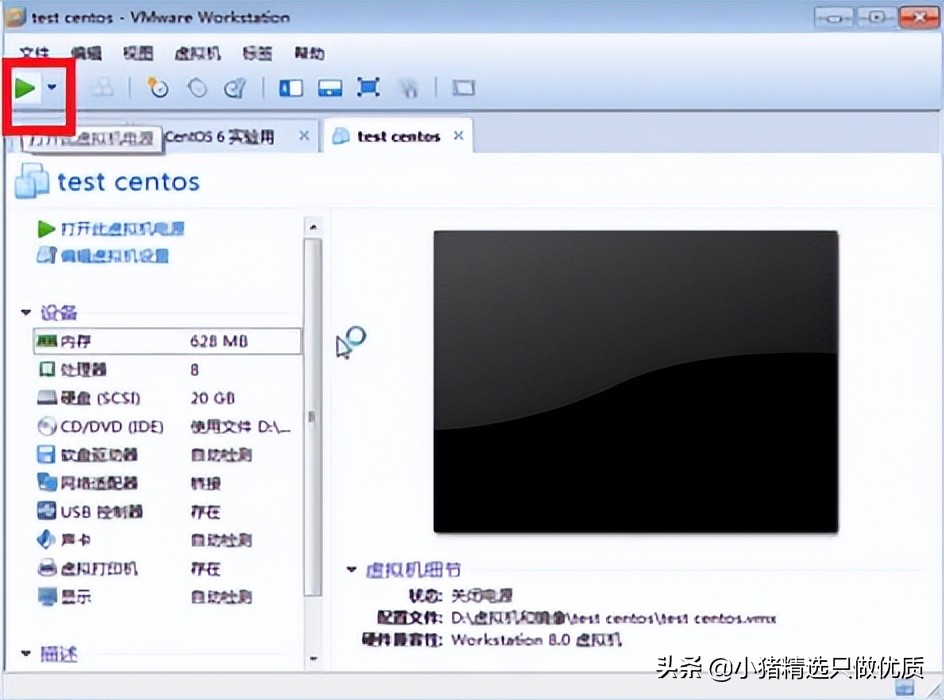This screenshot has width=944, height=700.
Task: Click the show or hide console view icon
Action: pos(290,87)
